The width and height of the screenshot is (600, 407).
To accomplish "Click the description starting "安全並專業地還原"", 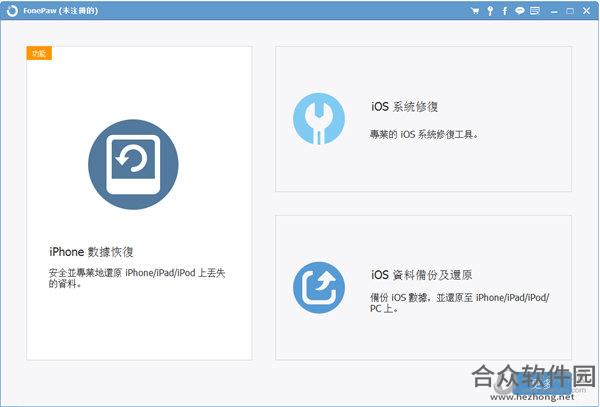I will click(x=137, y=278).
